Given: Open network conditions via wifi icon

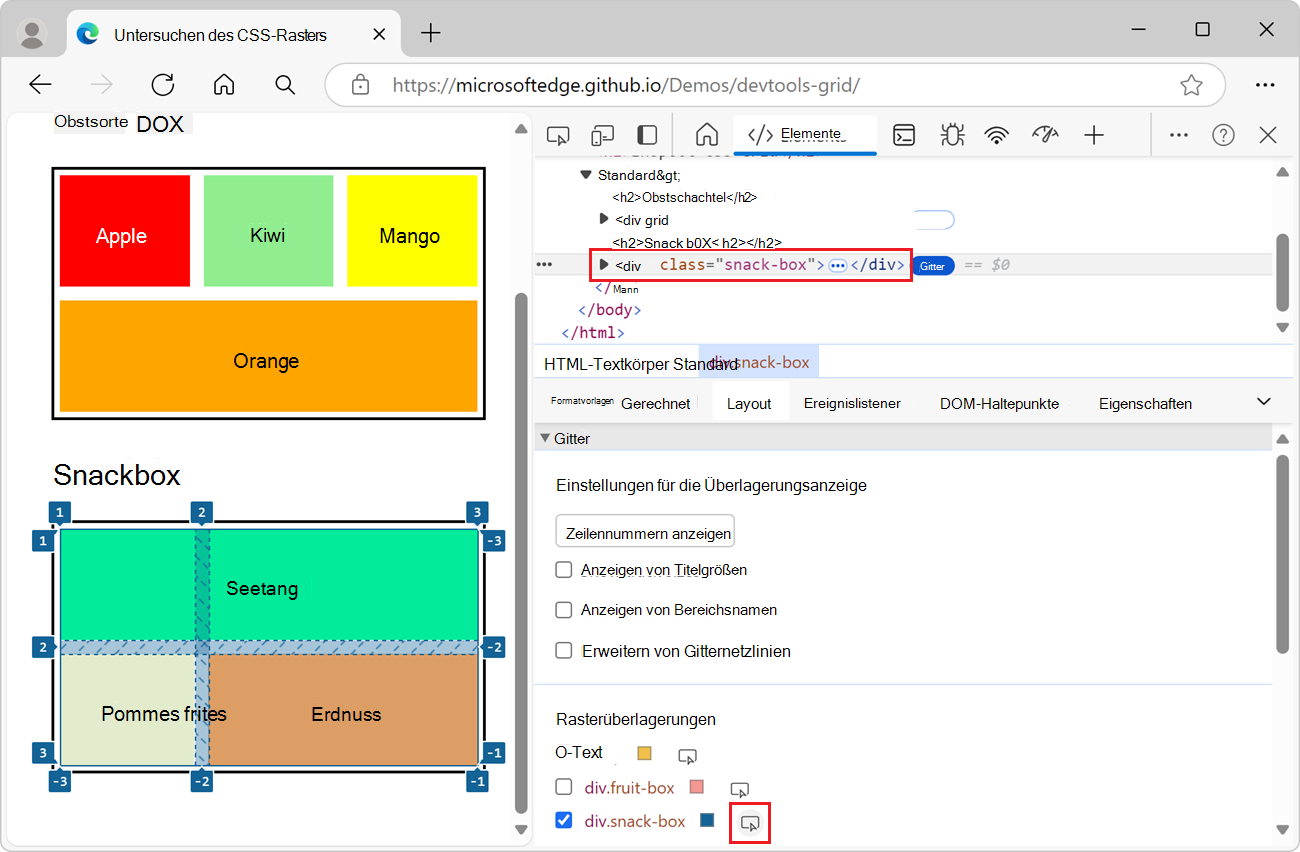Looking at the screenshot, I should click(x=997, y=134).
